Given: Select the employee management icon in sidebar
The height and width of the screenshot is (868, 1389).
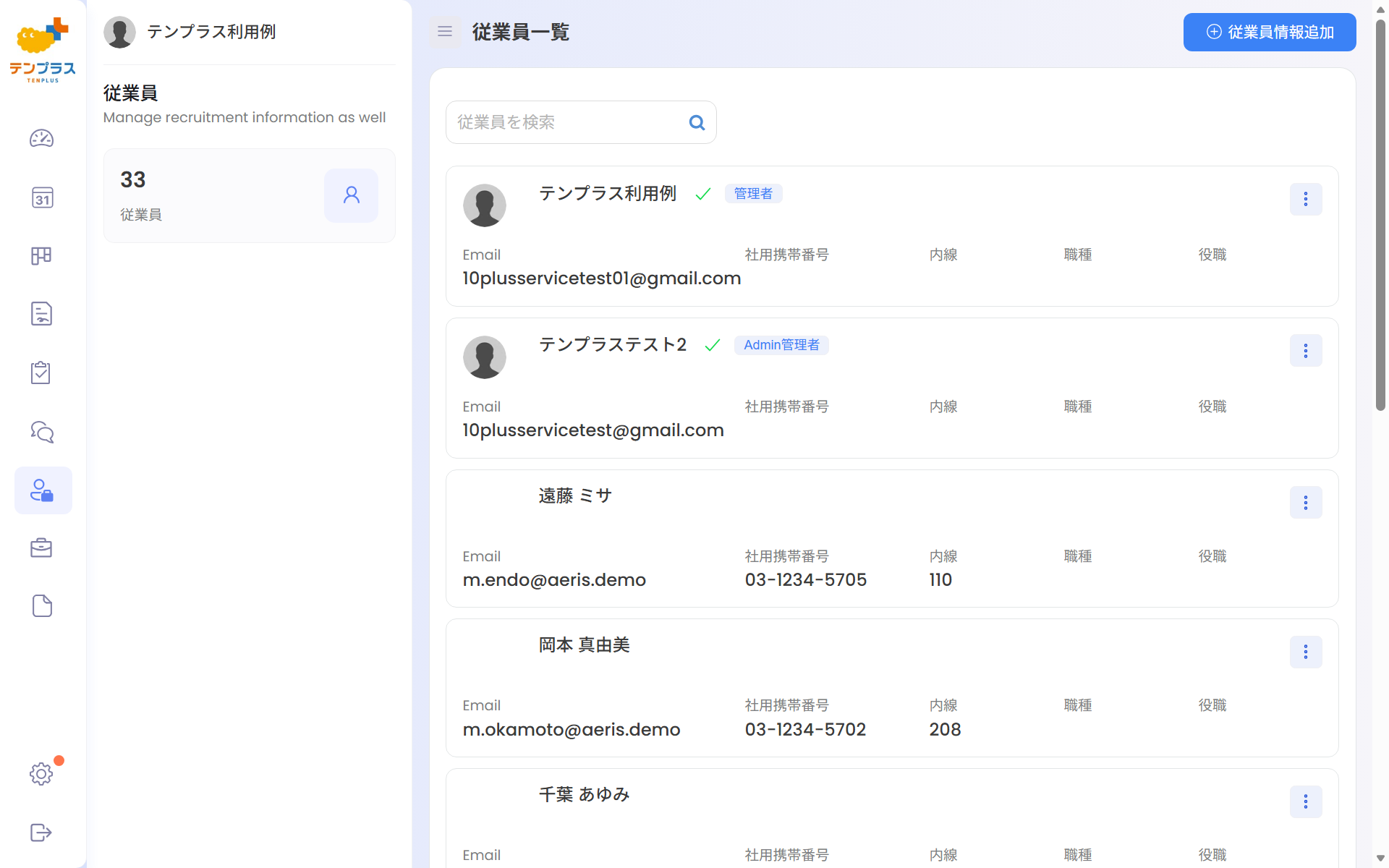Looking at the screenshot, I should 43,490.
